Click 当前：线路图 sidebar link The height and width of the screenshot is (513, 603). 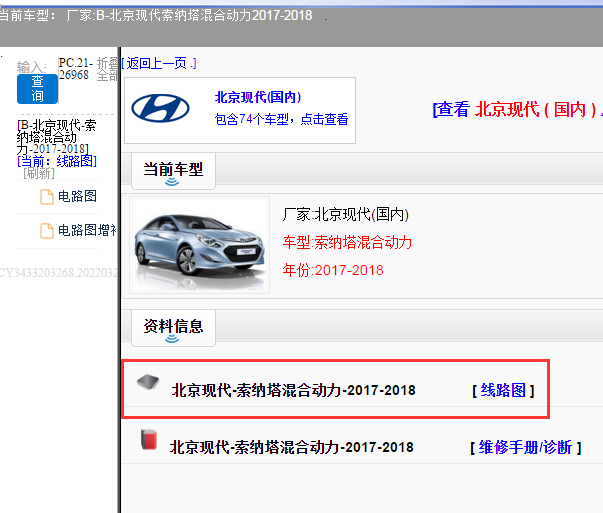pyautogui.click(x=57, y=161)
